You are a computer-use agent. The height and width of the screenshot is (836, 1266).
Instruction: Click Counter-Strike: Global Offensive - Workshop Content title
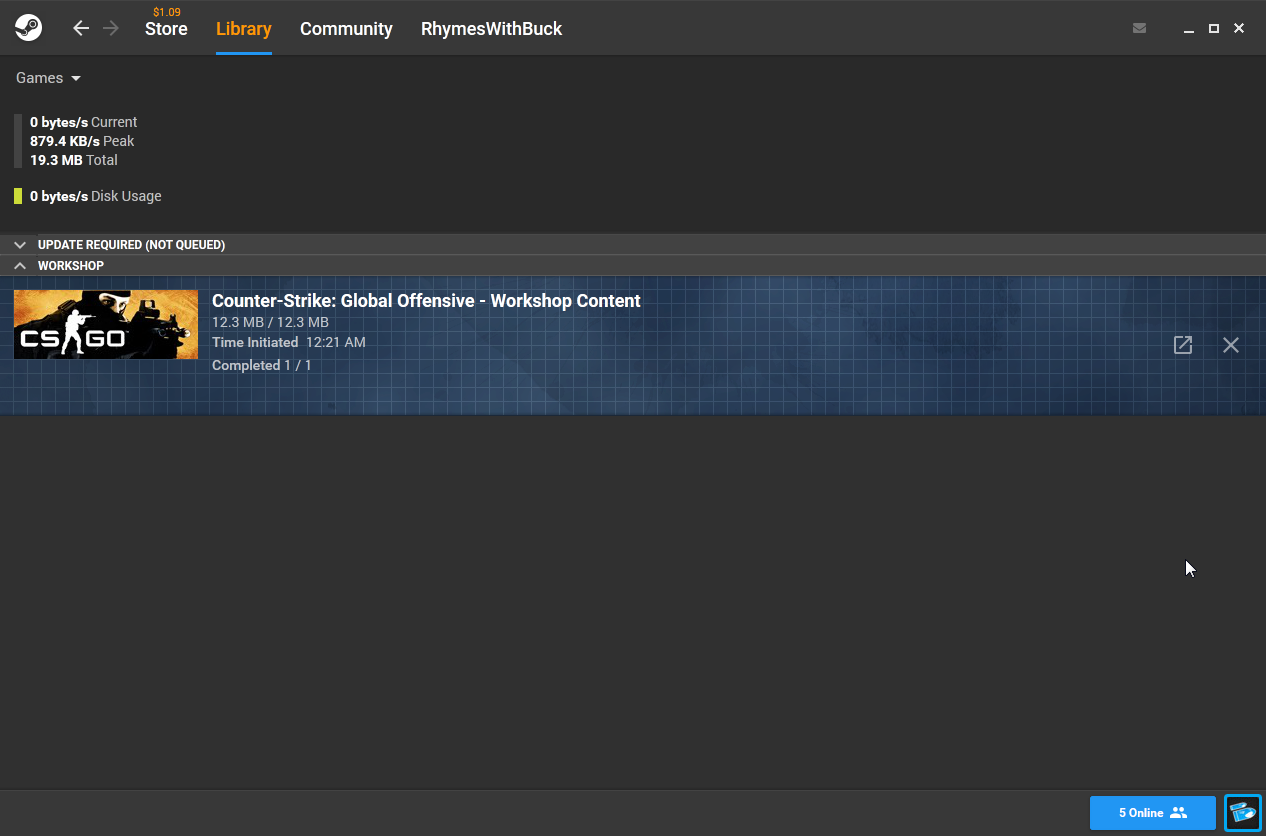pyautogui.click(x=426, y=301)
